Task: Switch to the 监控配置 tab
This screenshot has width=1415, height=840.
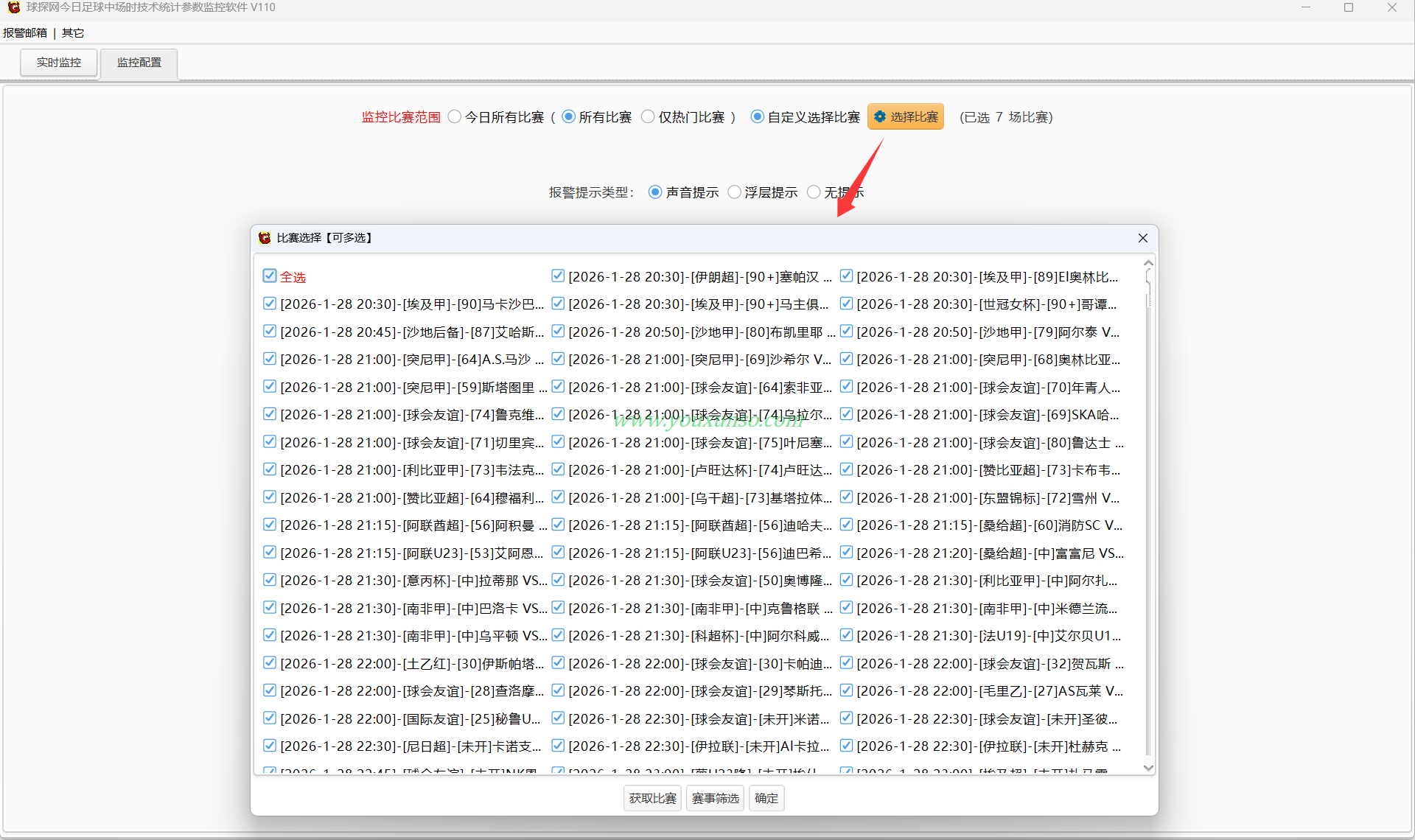Action: 139,63
